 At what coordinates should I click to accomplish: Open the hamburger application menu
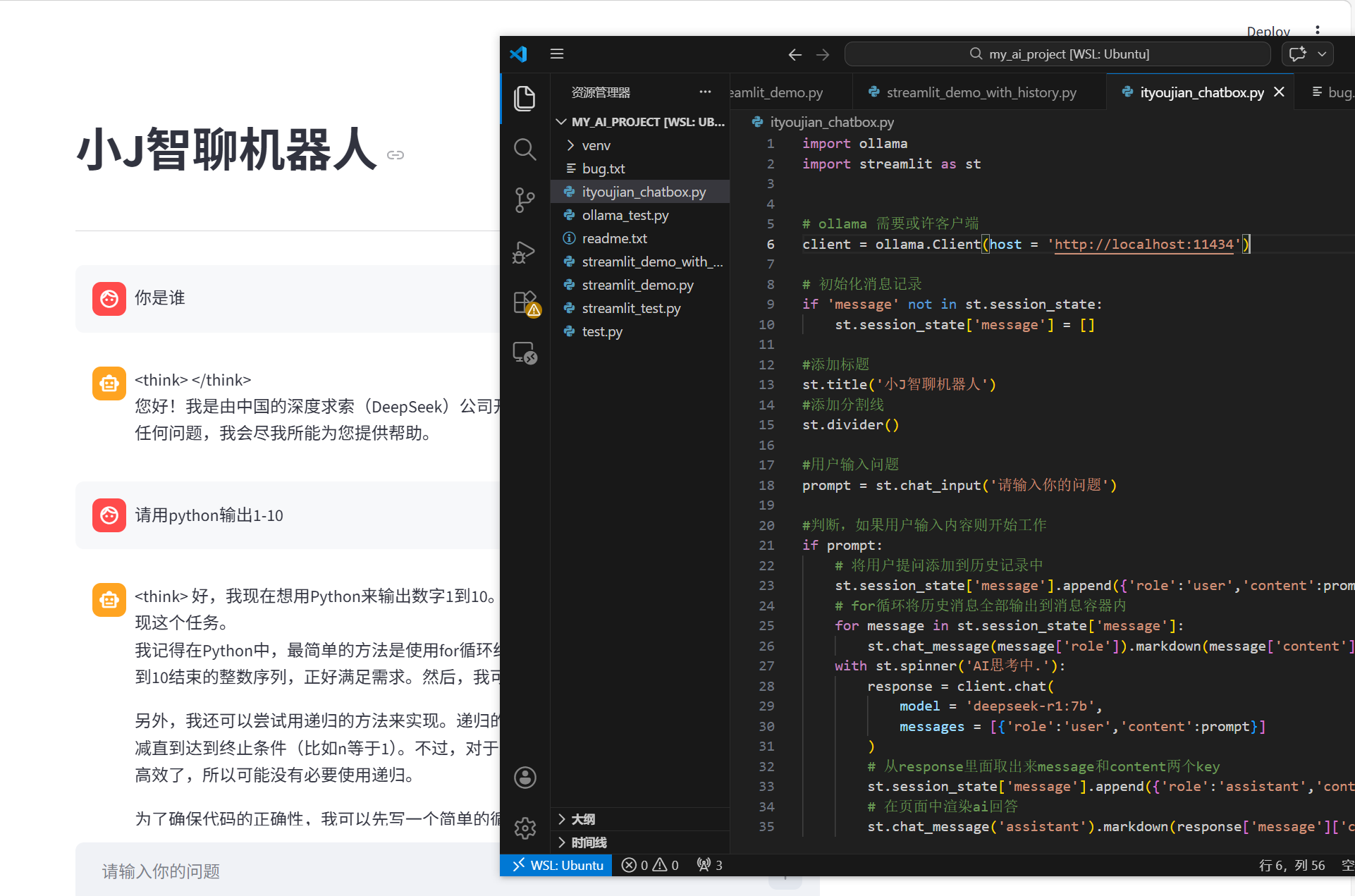tap(557, 54)
